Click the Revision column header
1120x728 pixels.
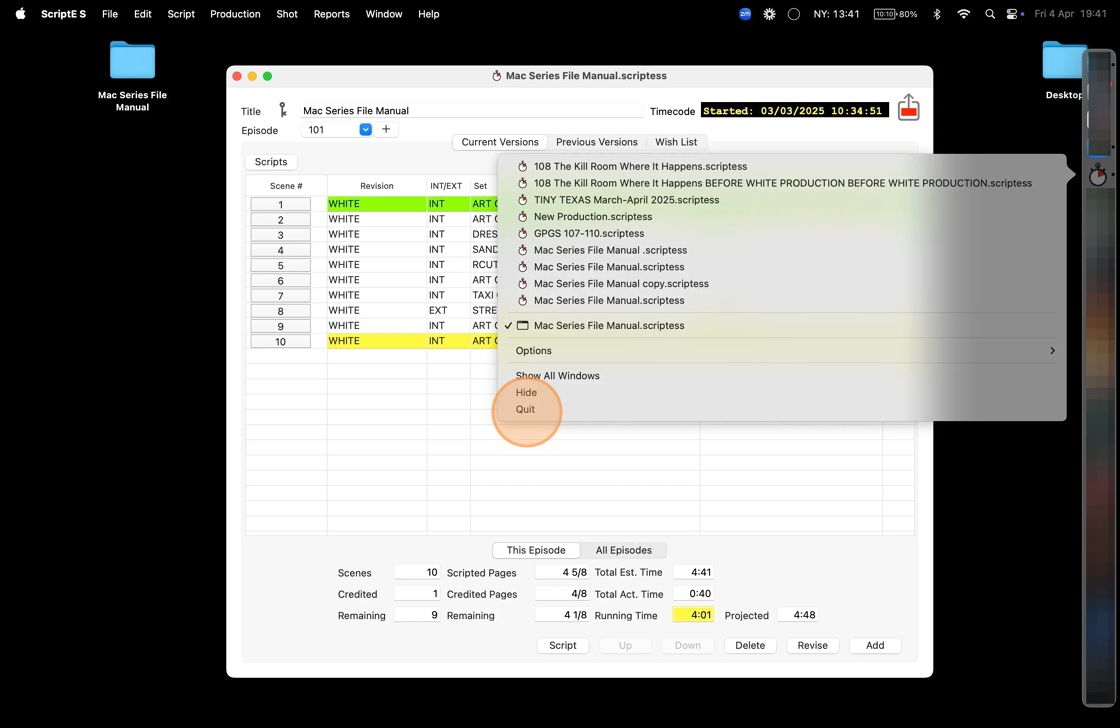point(376,186)
